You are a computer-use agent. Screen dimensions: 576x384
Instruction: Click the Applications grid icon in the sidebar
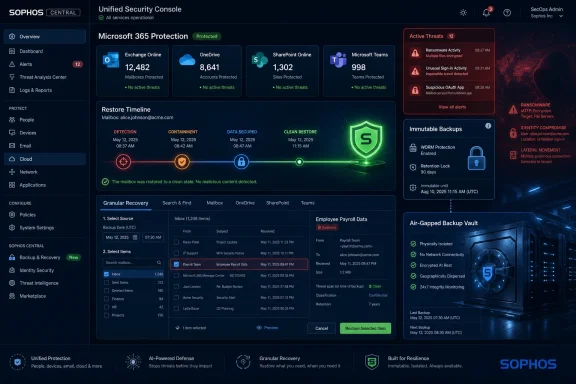coord(12,185)
